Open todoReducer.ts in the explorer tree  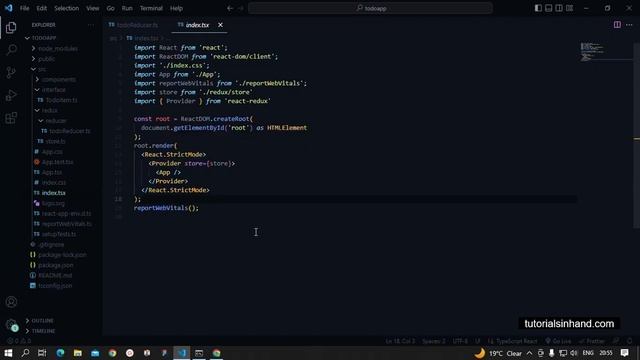click(x=70, y=131)
